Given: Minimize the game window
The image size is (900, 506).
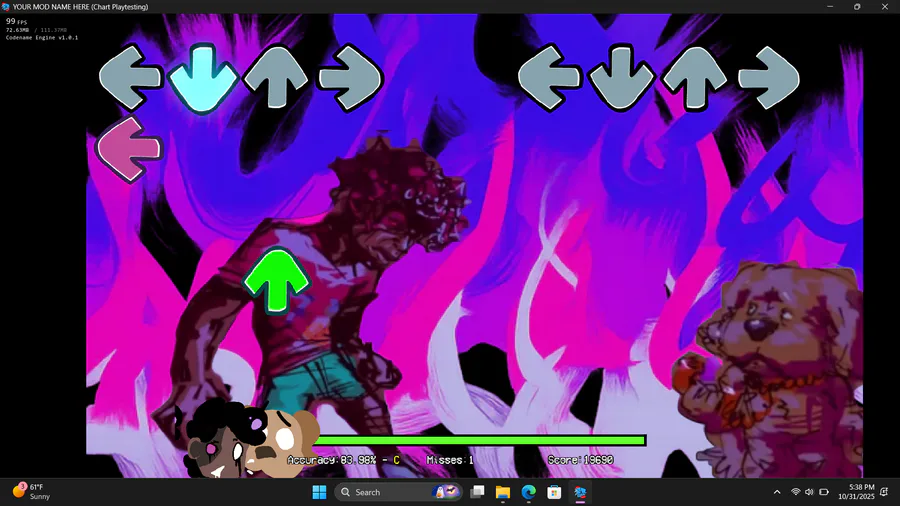Looking at the screenshot, I should (x=830, y=7).
